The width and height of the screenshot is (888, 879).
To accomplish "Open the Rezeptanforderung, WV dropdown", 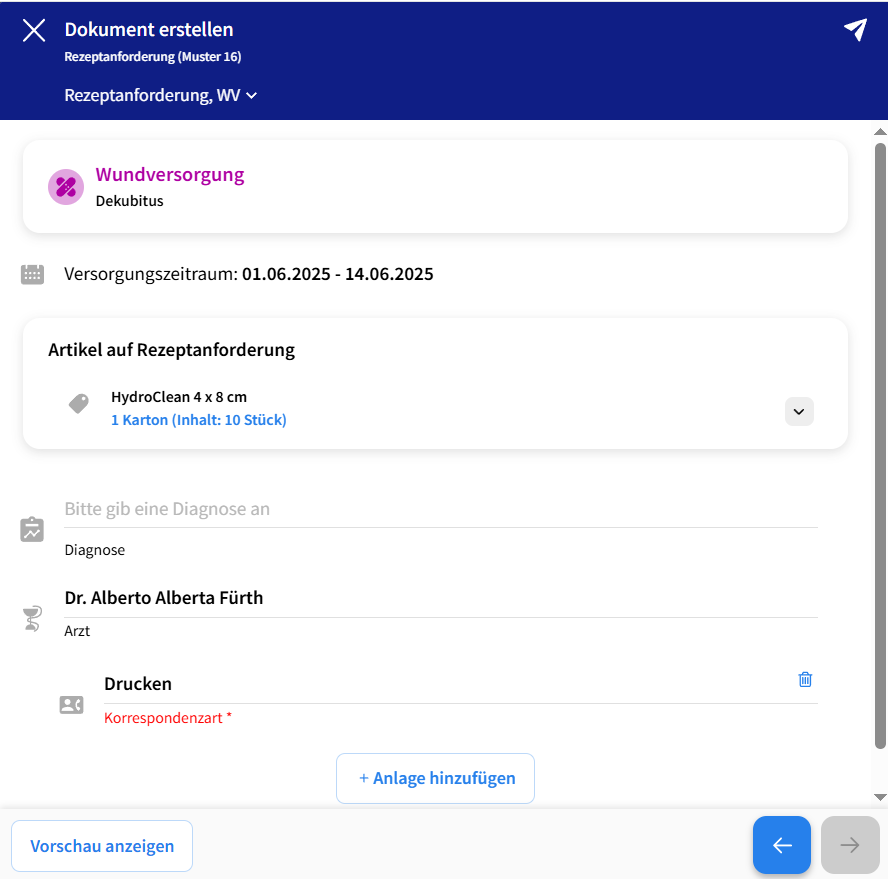I will 161,95.
